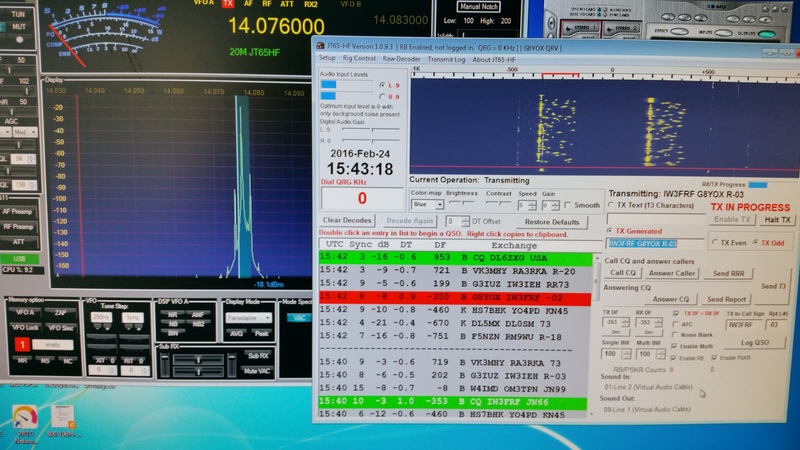The height and width of the screenshot is (450, 800).
Task: Open the About JT65-HF menu
Action: pos(493,60)
